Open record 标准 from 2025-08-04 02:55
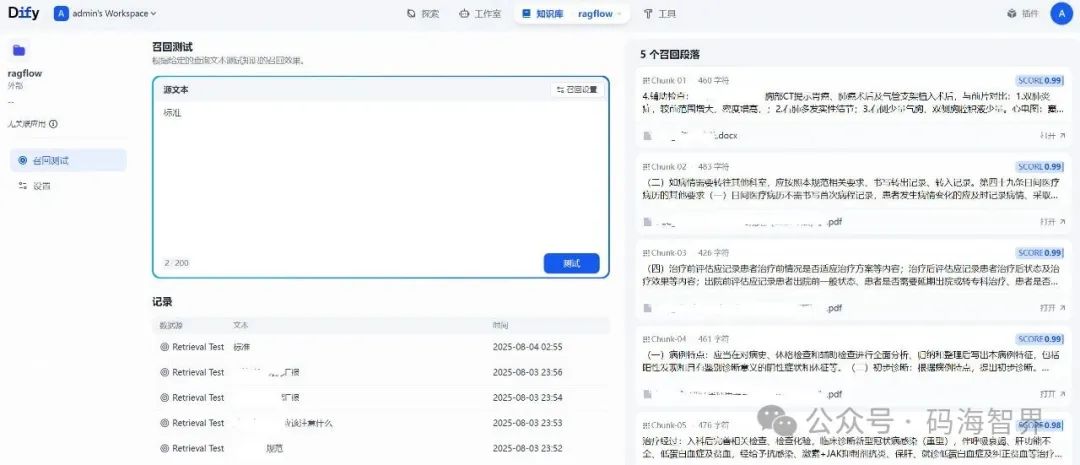 click(380, 347)
